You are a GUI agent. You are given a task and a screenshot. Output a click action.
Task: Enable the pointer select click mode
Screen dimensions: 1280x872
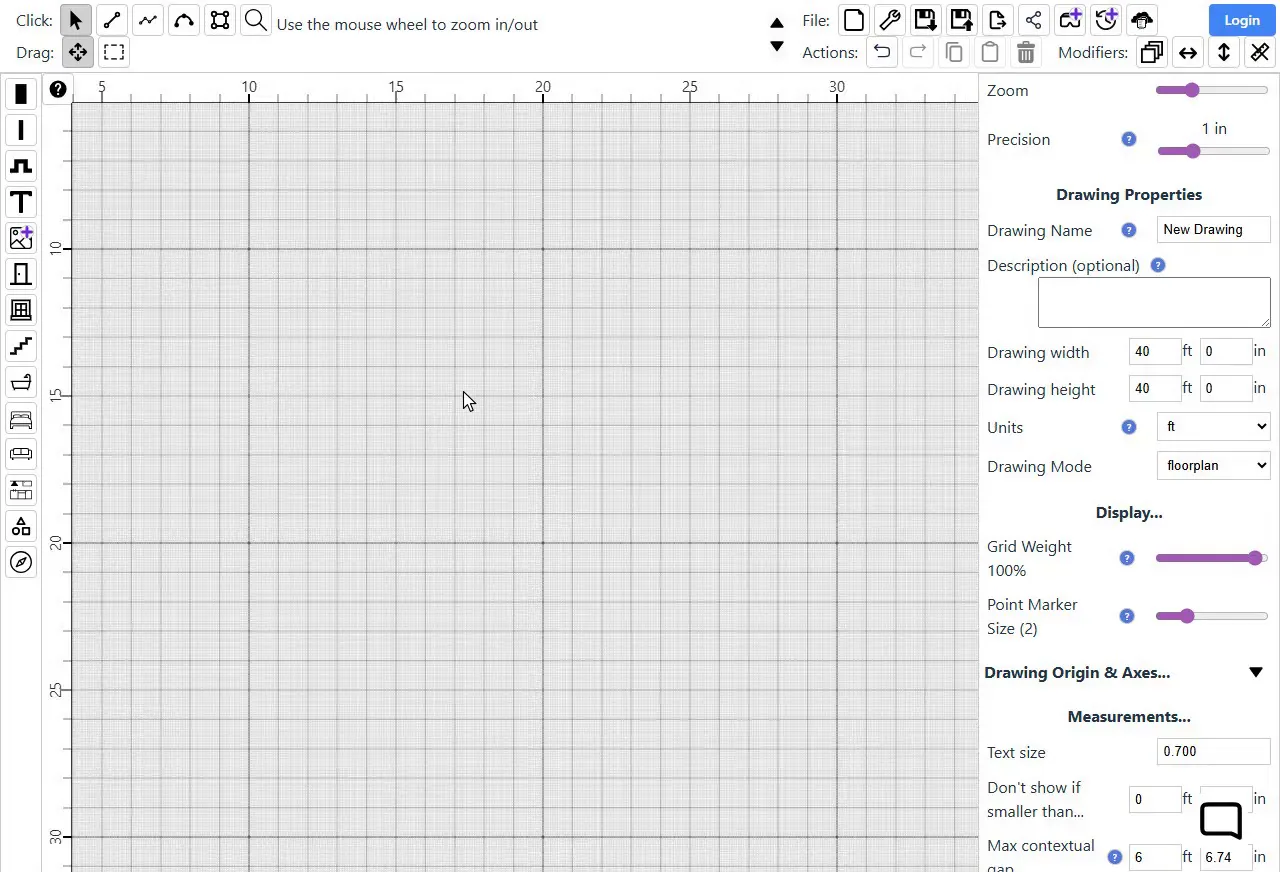(x=76, y=20)
